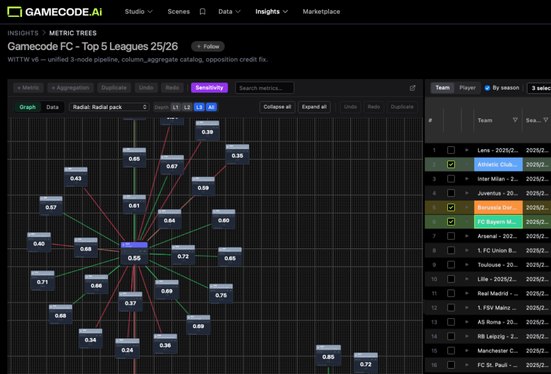This screenshot has height=374, width=551.
Task: Set depth to L3
Action: coord(199,107)
